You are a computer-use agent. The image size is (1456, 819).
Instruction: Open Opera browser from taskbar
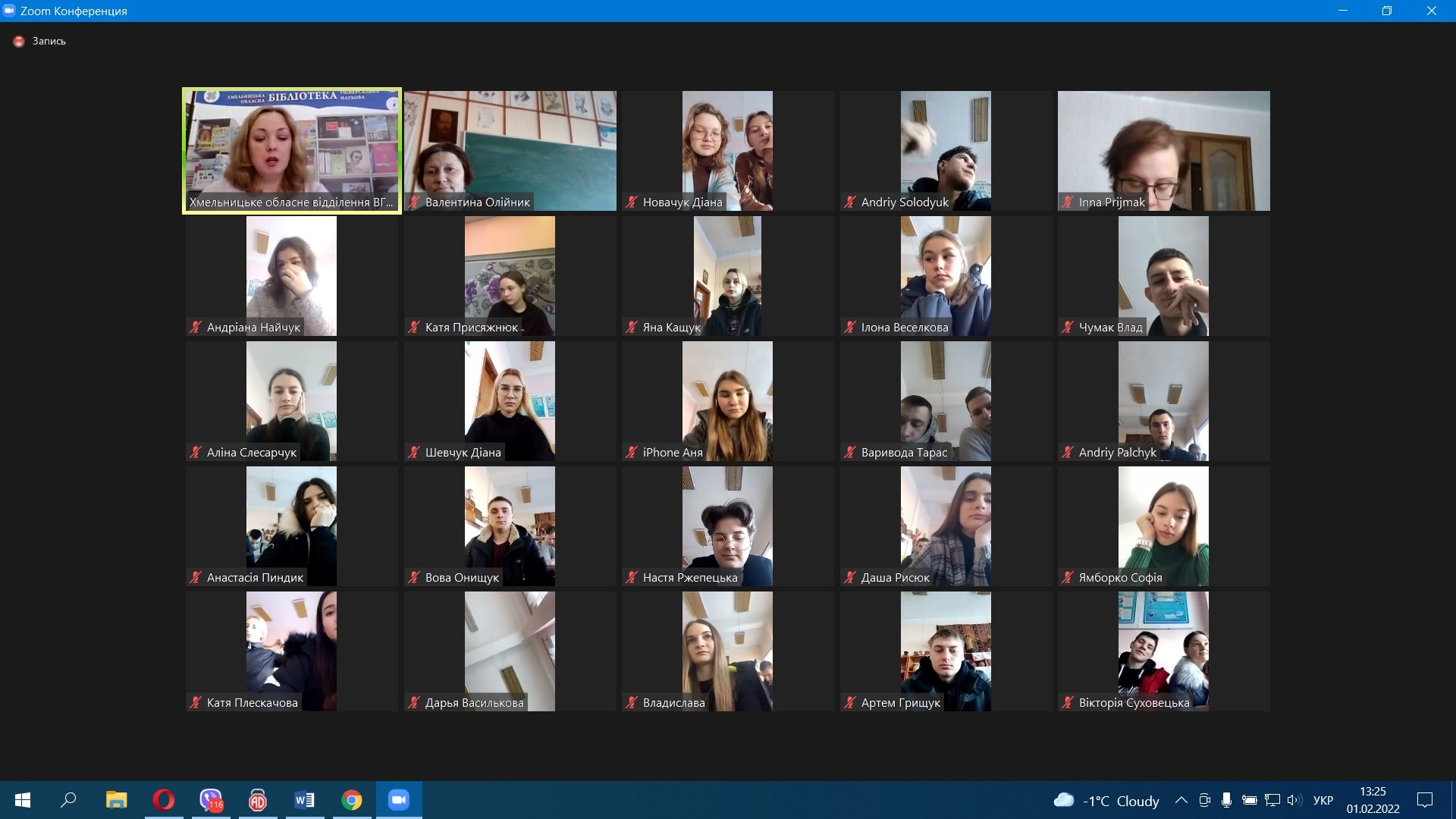[x=163, y=800]
